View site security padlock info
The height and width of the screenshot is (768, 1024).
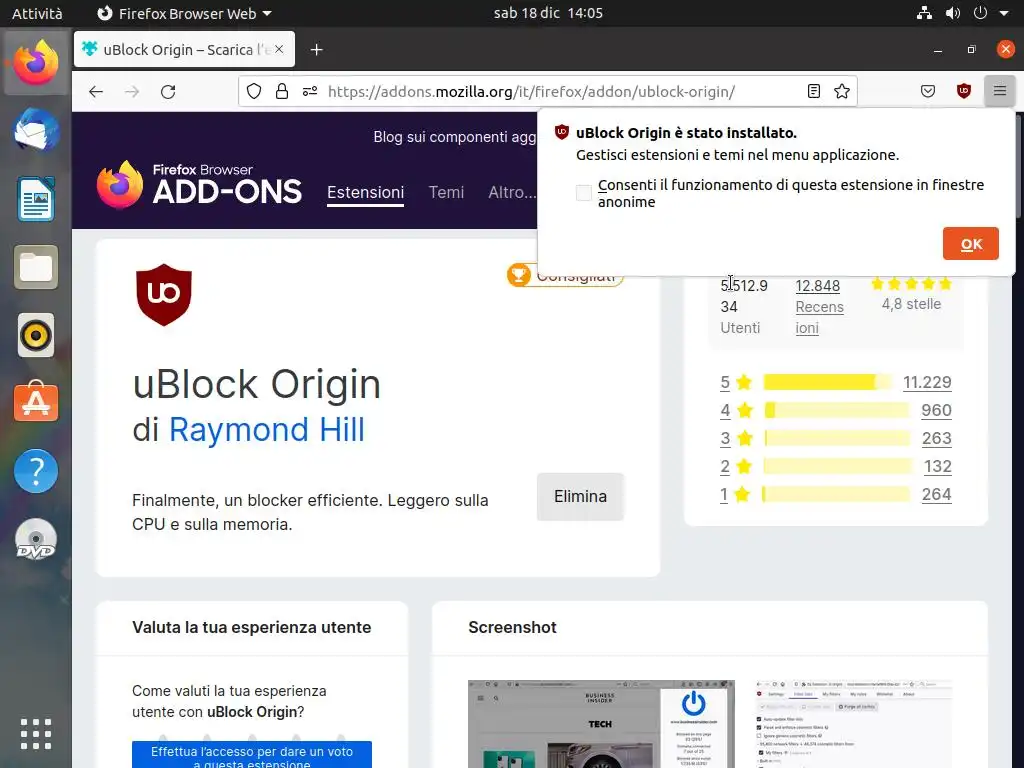pos(281,91)
